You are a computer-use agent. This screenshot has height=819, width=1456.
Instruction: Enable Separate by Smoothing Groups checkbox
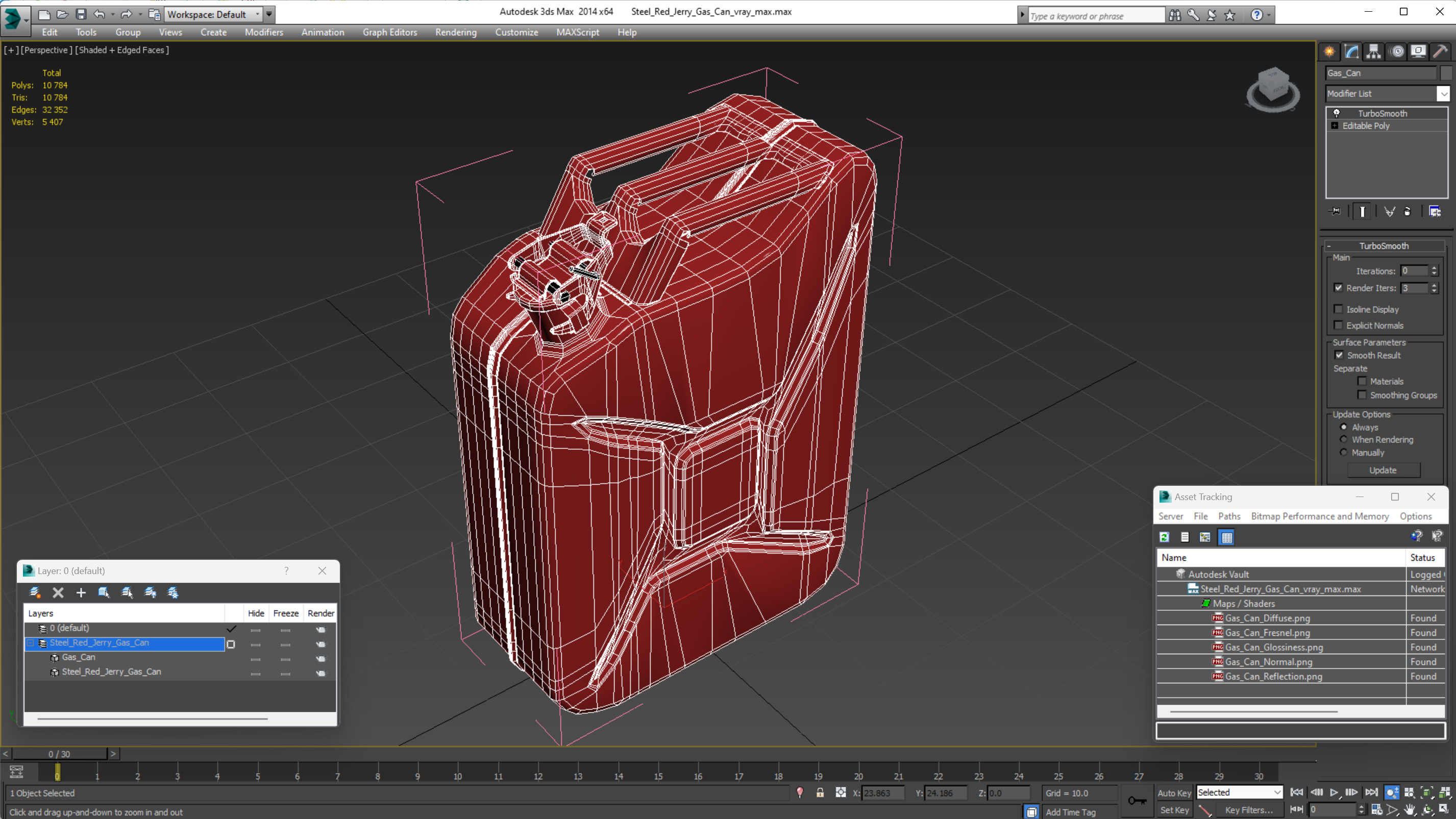click(x=1362, y=395)
